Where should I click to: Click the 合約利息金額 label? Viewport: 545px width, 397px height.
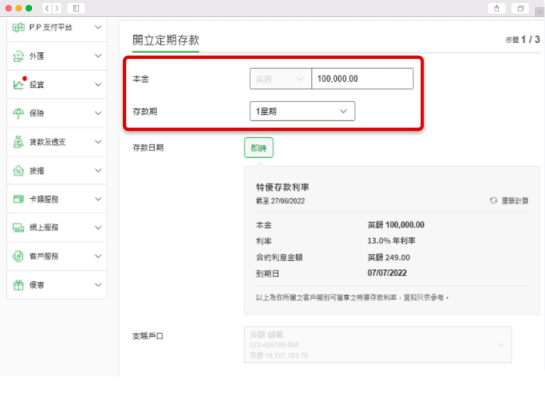click(x=279, y=257)
